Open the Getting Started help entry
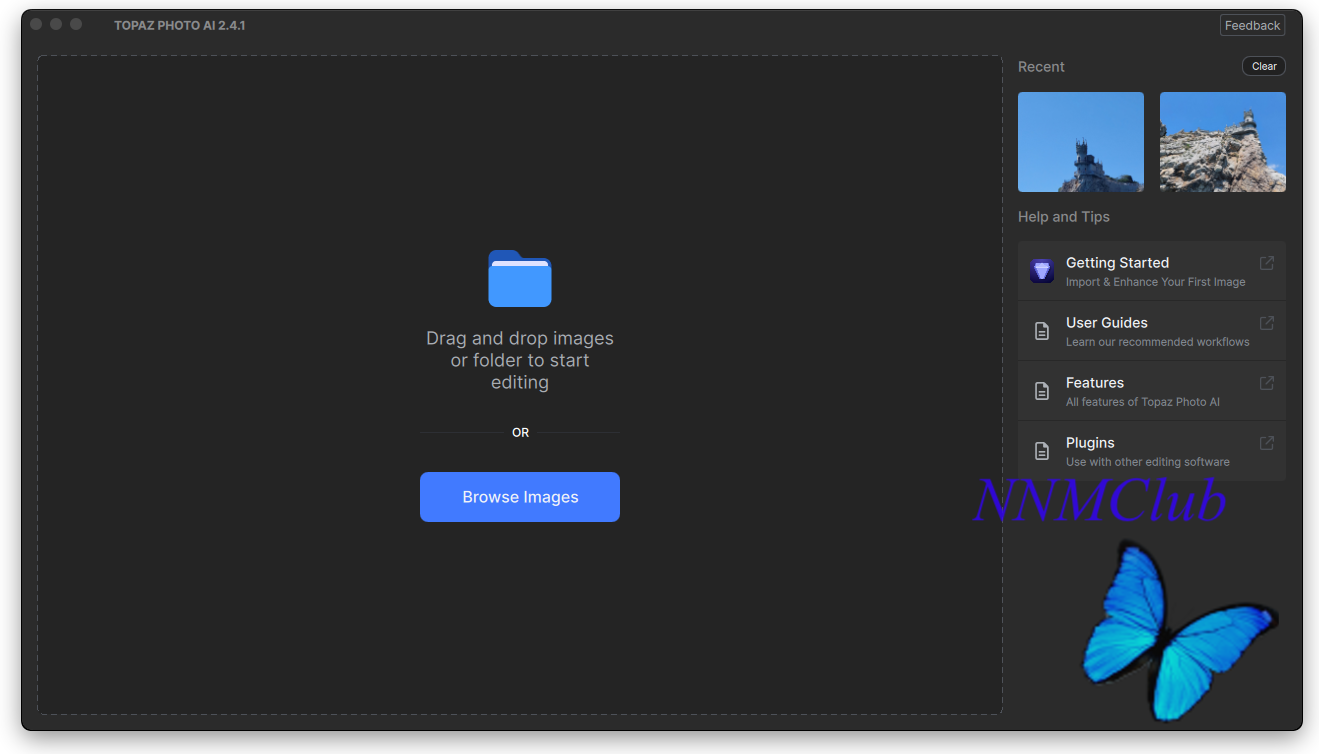 point(1152,271)
